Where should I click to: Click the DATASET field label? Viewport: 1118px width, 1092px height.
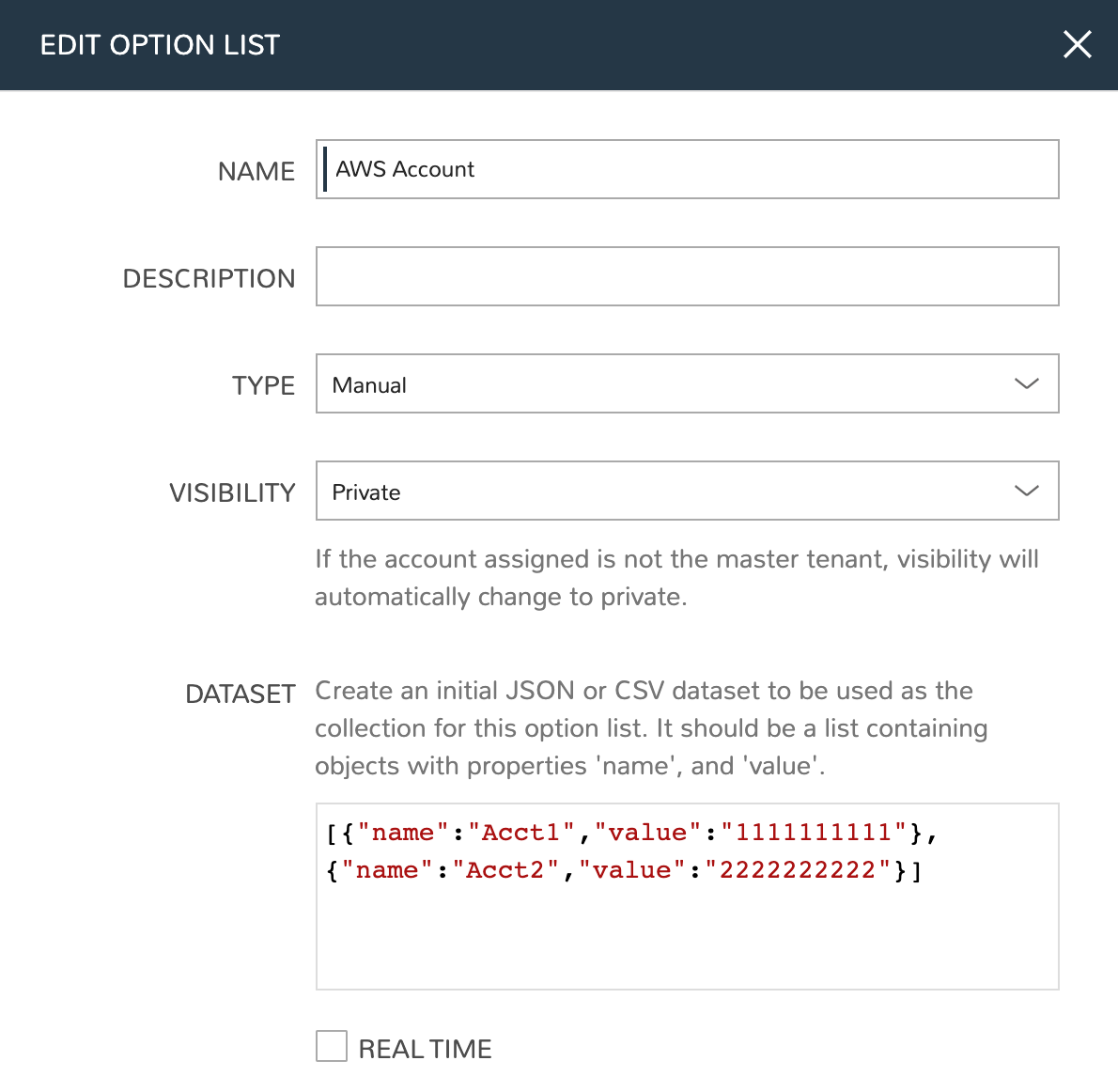tap(241, 694)
